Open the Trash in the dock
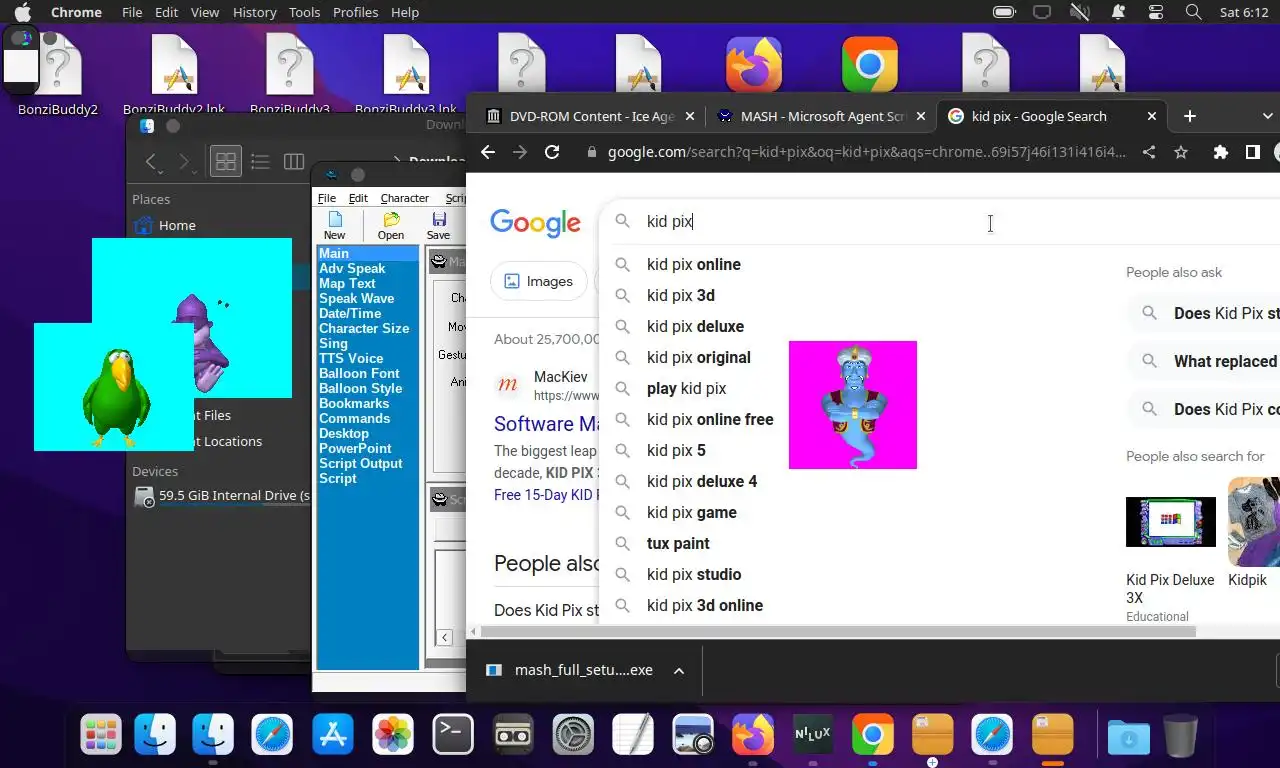The height and width of the screenshot is (768, 1280). (1180, 735)
